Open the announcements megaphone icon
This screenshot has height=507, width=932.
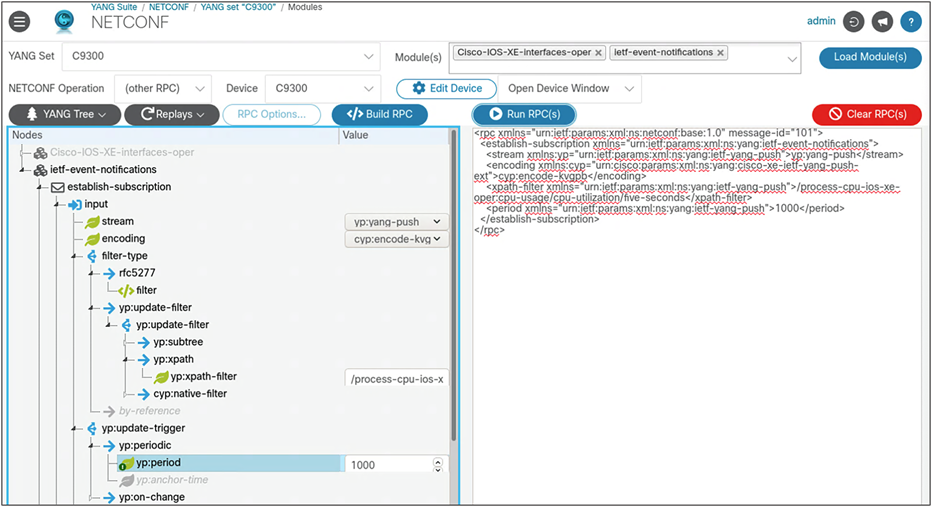click(x=882, y=22)
